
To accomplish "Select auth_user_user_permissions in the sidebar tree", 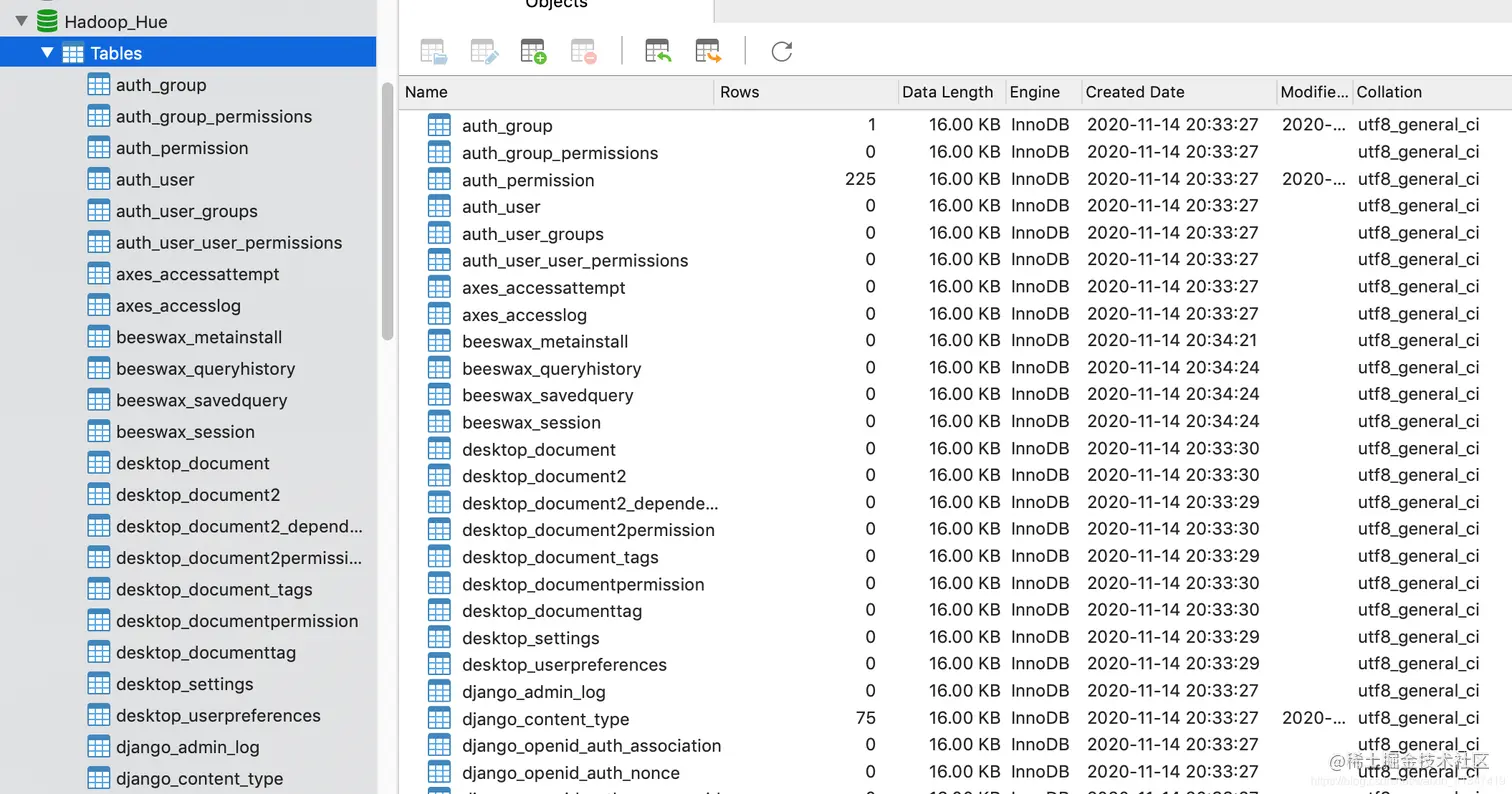I will pos(229,243).
